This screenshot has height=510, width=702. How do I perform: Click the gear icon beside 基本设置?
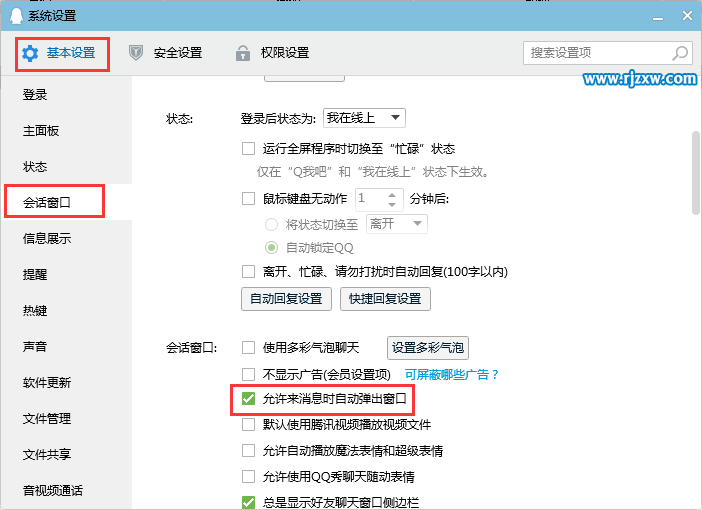click(30, 53)
